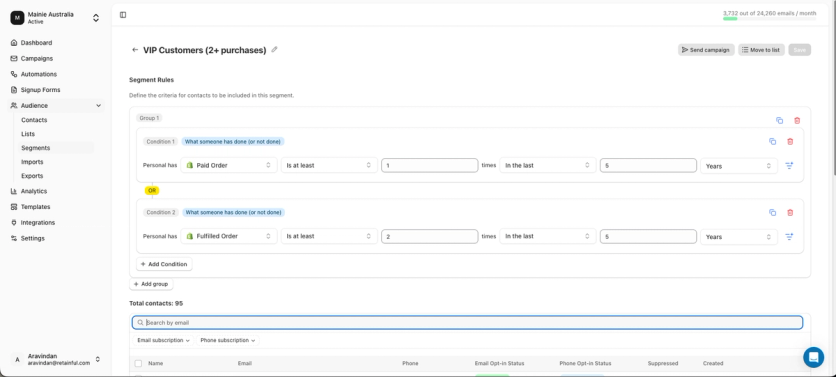Open the Fulfilled Order event dropdown

coord(229,236)
